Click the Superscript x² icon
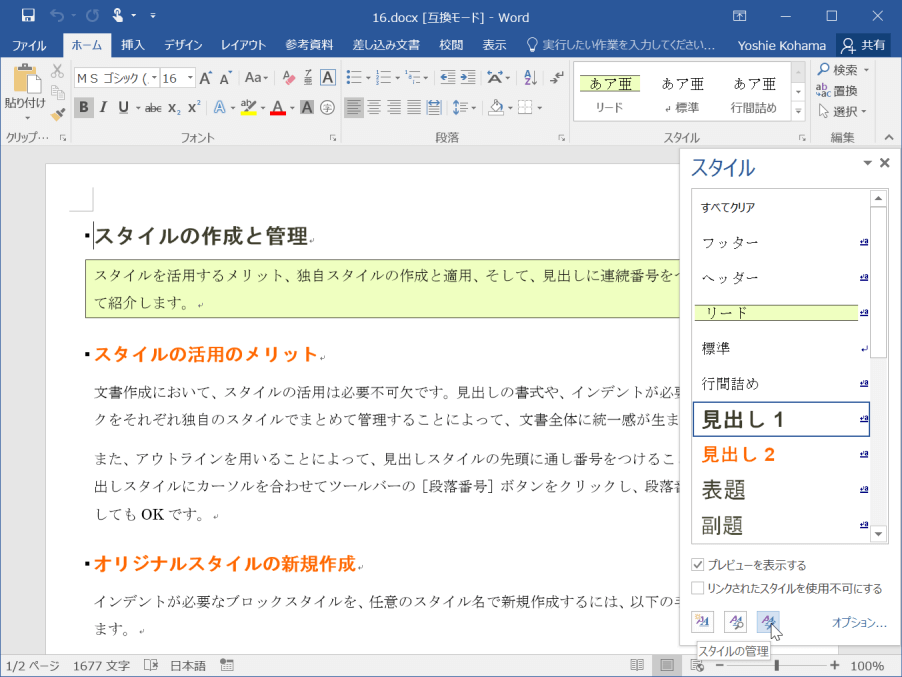Viewport: 902px width, 677px height. click(194, 107)
